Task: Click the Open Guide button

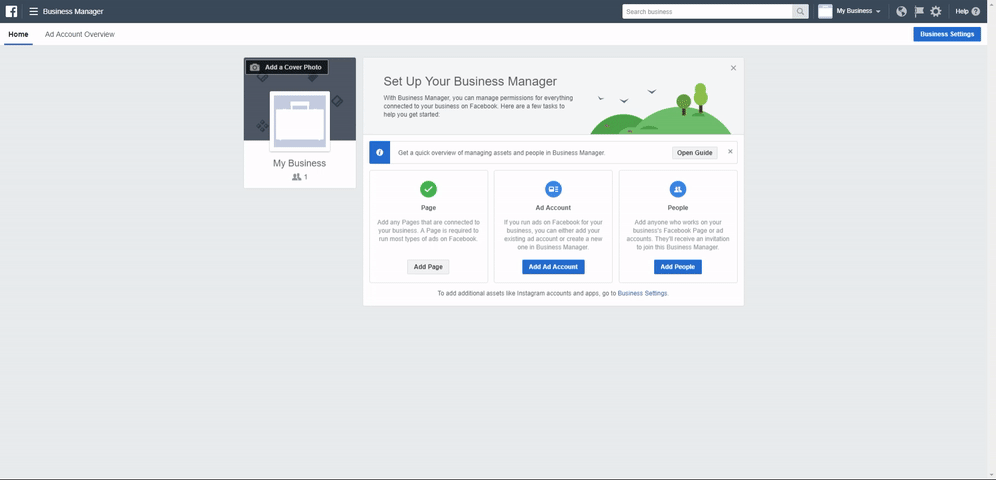Action: point(695,153)
